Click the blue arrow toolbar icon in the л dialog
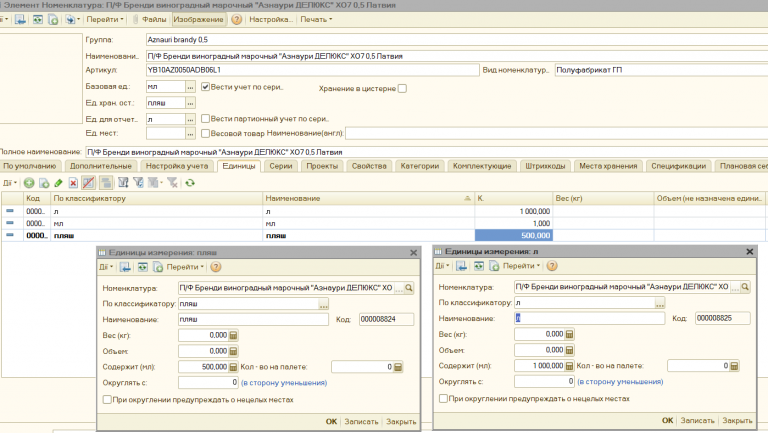This screenshot has height=433, width=768. pyautogui.click(x=461, y=266)
